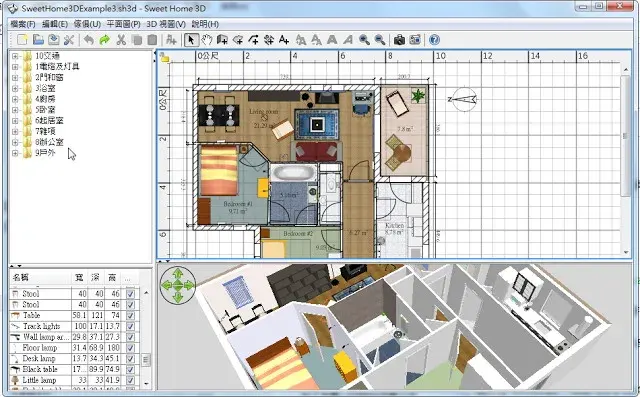Click the furniture list scrollbar thumb
This screenshot has width=640, height=397.
coord(146,360)
